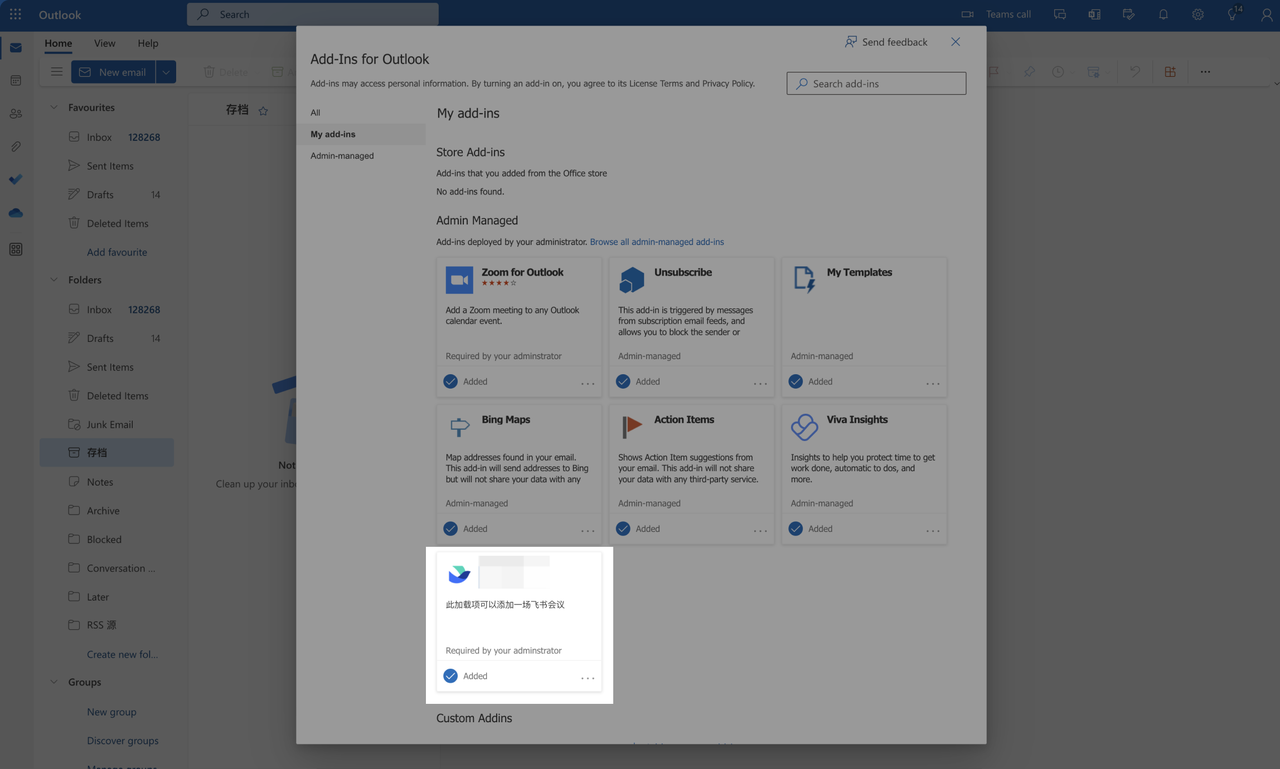Open Settings gear in top bar
Viewport: 1280px width, 769px height.
pyautogui.click(x=1197, y=14)
